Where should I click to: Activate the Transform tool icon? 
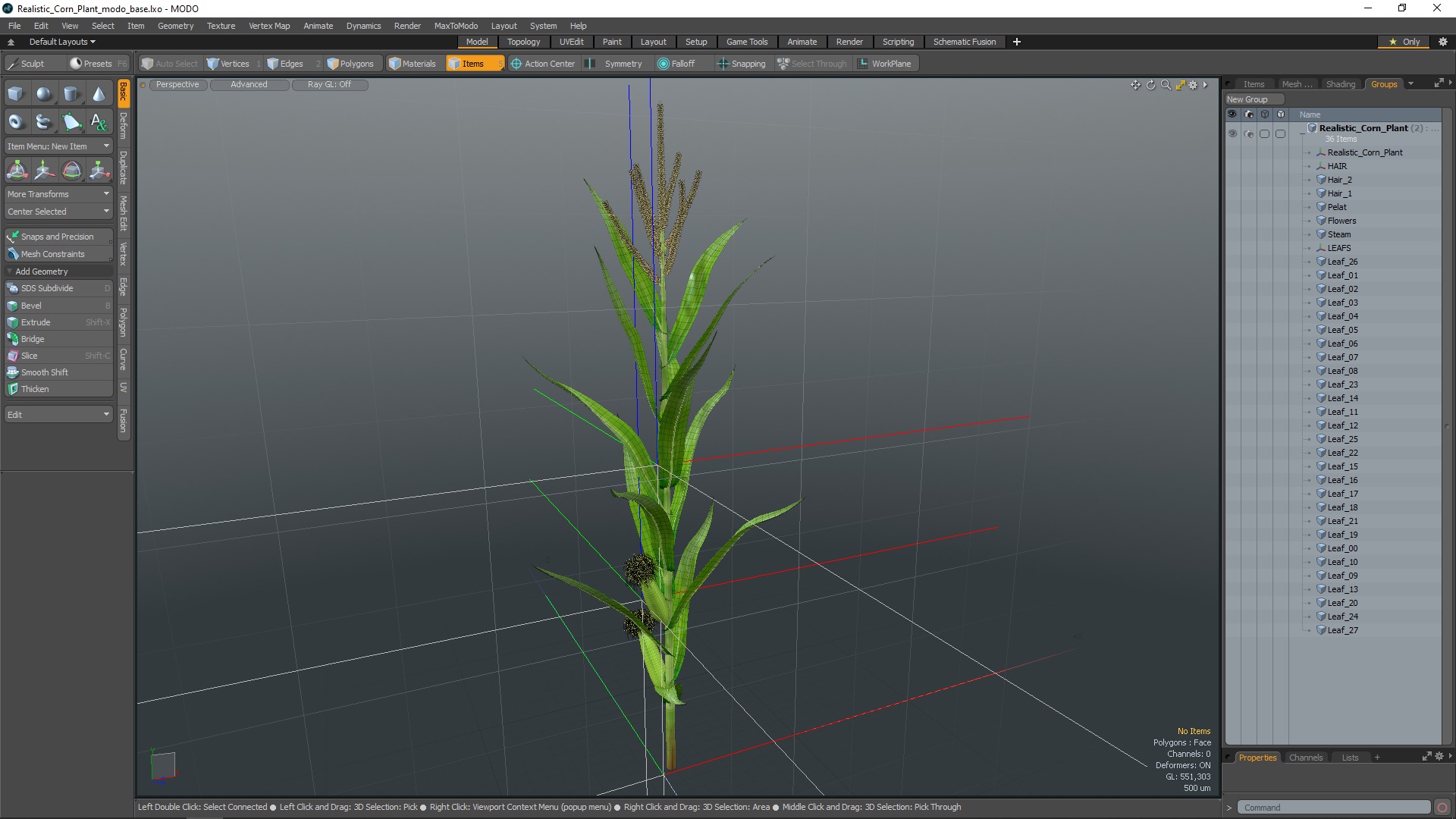17,171
